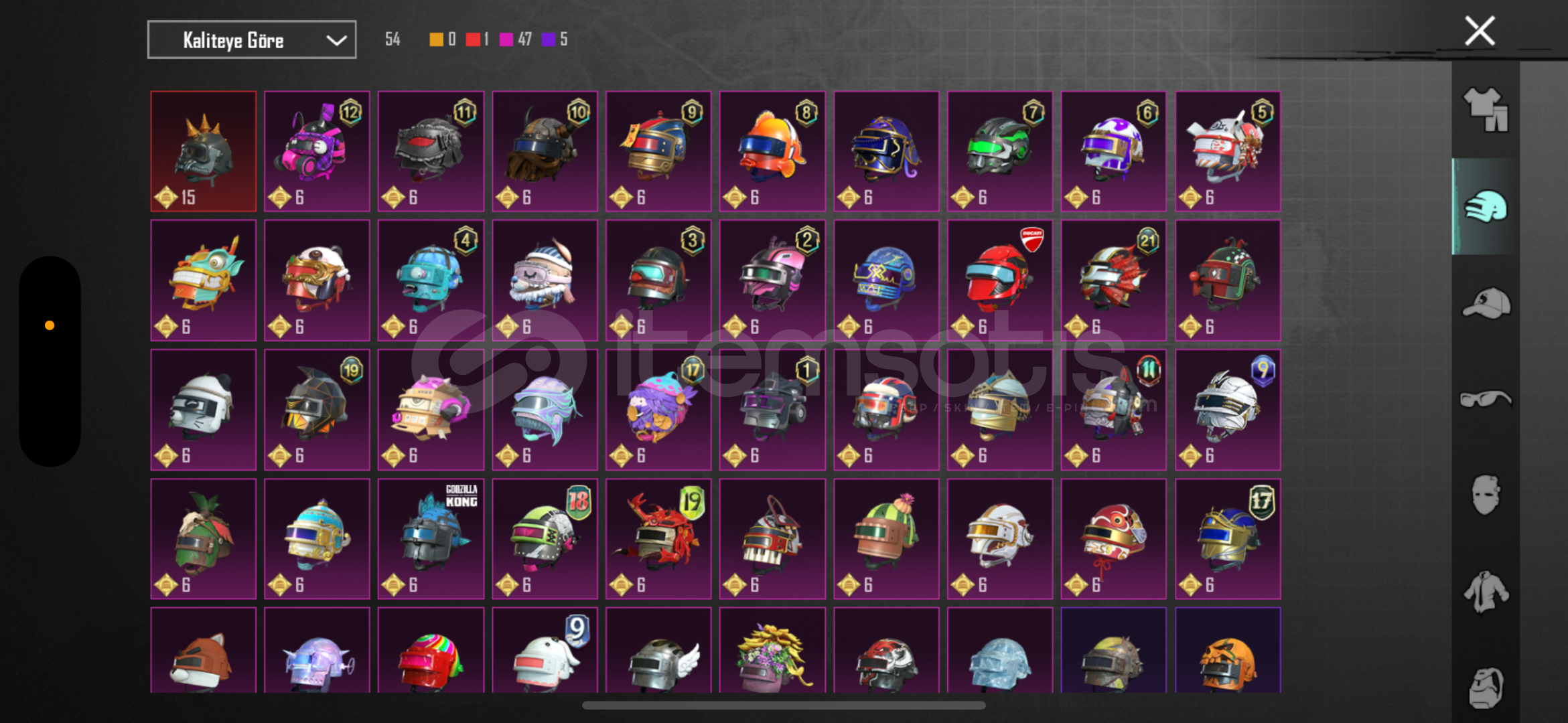Select the spiked skull helmet worth 15
1568x723 pixels.
coord(204,151)
